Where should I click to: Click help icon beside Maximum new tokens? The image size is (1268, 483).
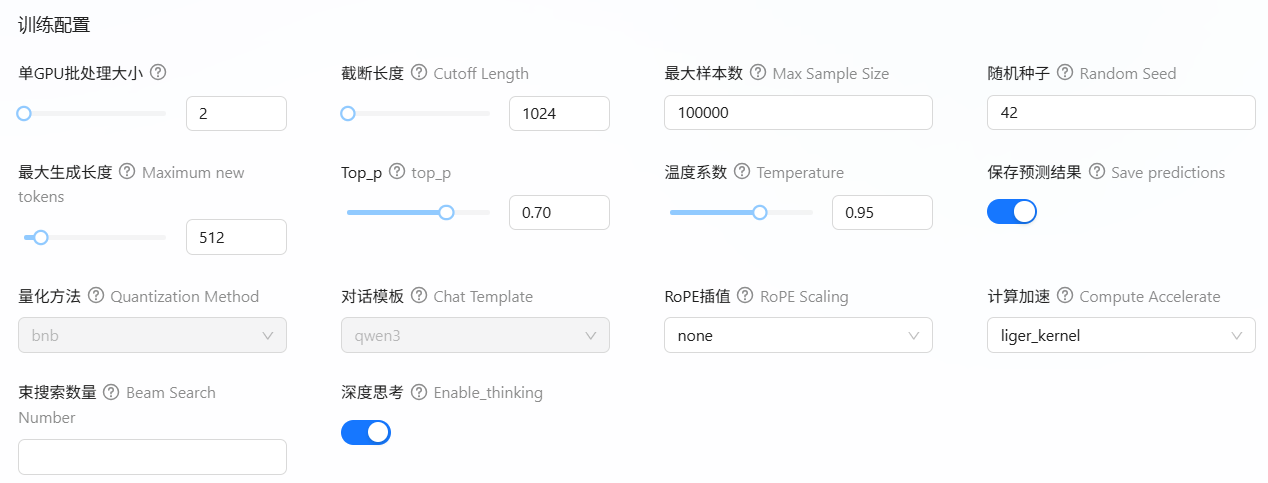[x=127, y=171]
